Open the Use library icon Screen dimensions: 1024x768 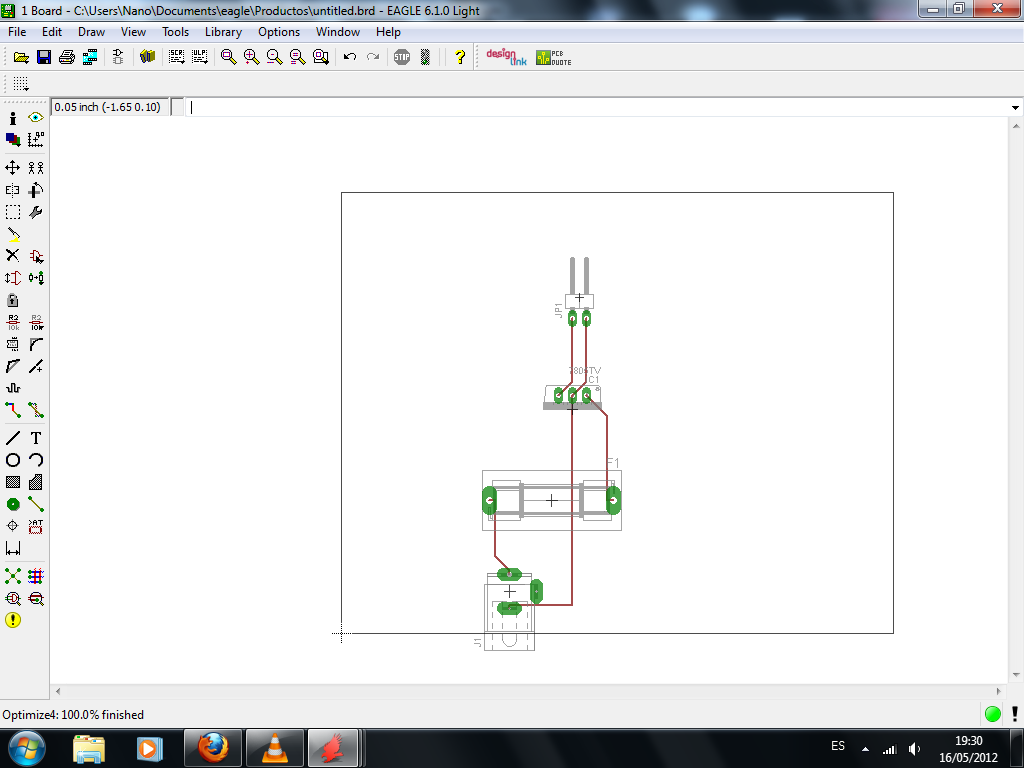tap(148, 57)
